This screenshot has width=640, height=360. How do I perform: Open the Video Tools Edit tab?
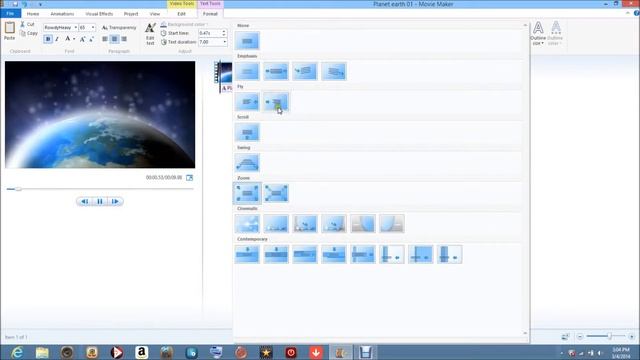pos(181,14)
